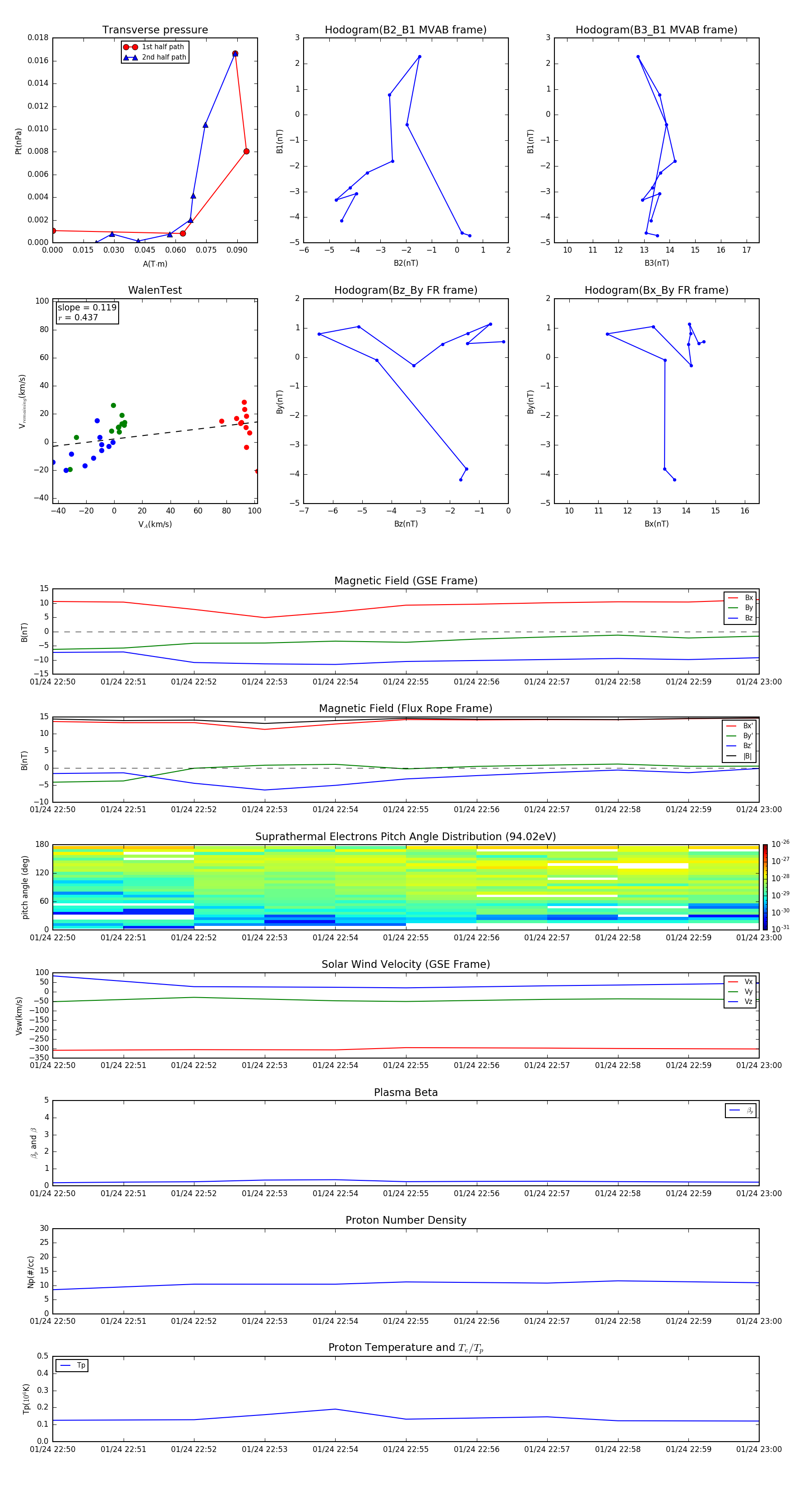
Task: Click the Vx legend entry in the Solar Wind Velocity plot
Action: (x=741, y=981)
